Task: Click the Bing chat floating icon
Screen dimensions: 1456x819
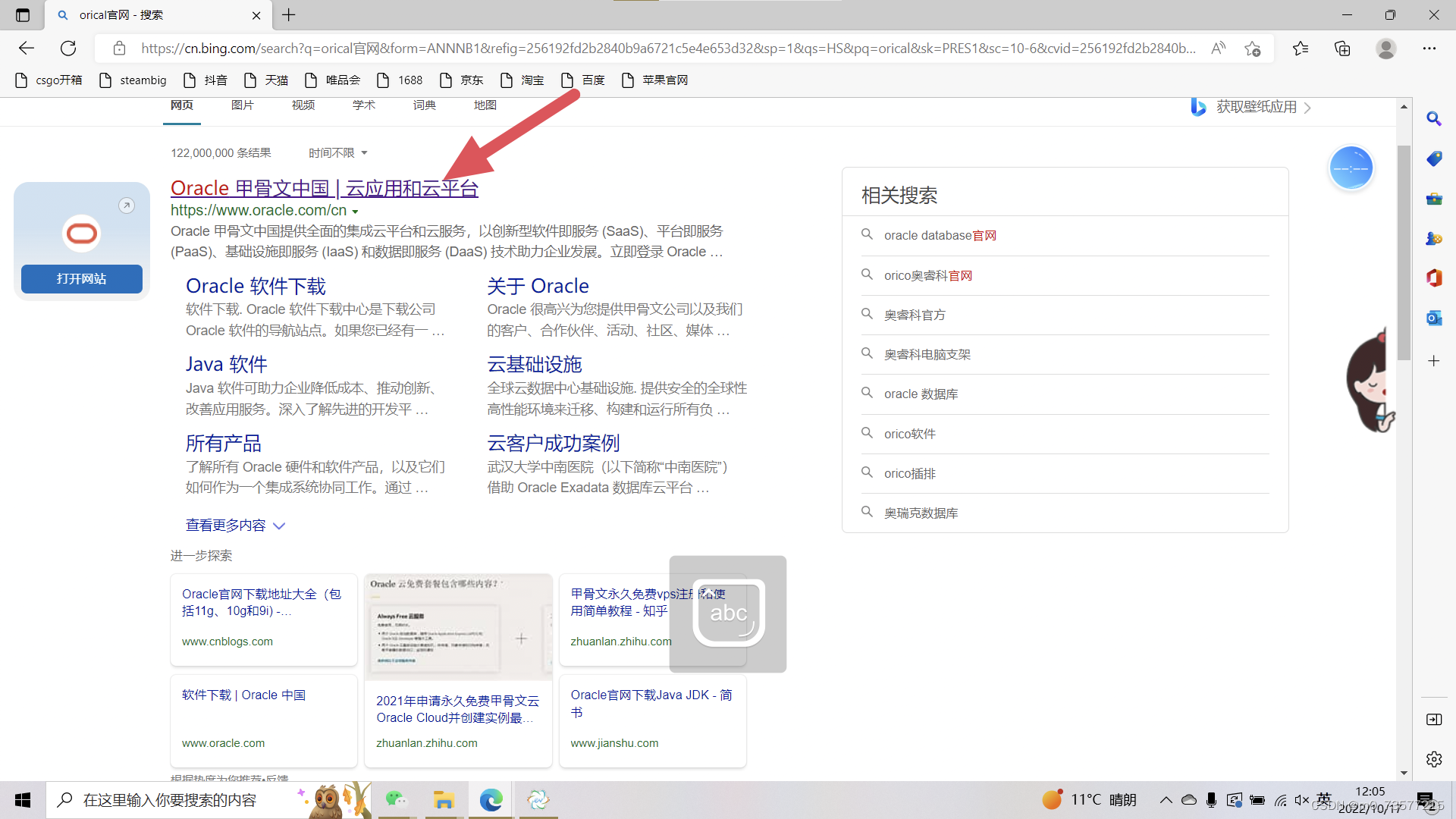Action: point(1351,168)
